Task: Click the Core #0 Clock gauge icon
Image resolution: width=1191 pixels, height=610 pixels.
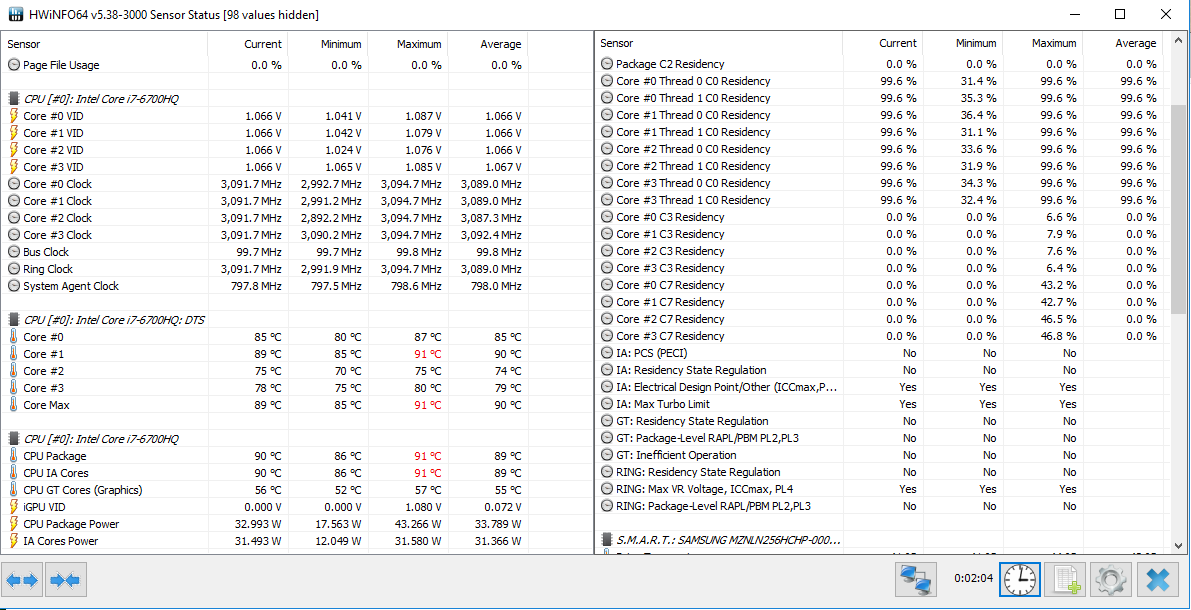Action: click(x=14, y=184)
